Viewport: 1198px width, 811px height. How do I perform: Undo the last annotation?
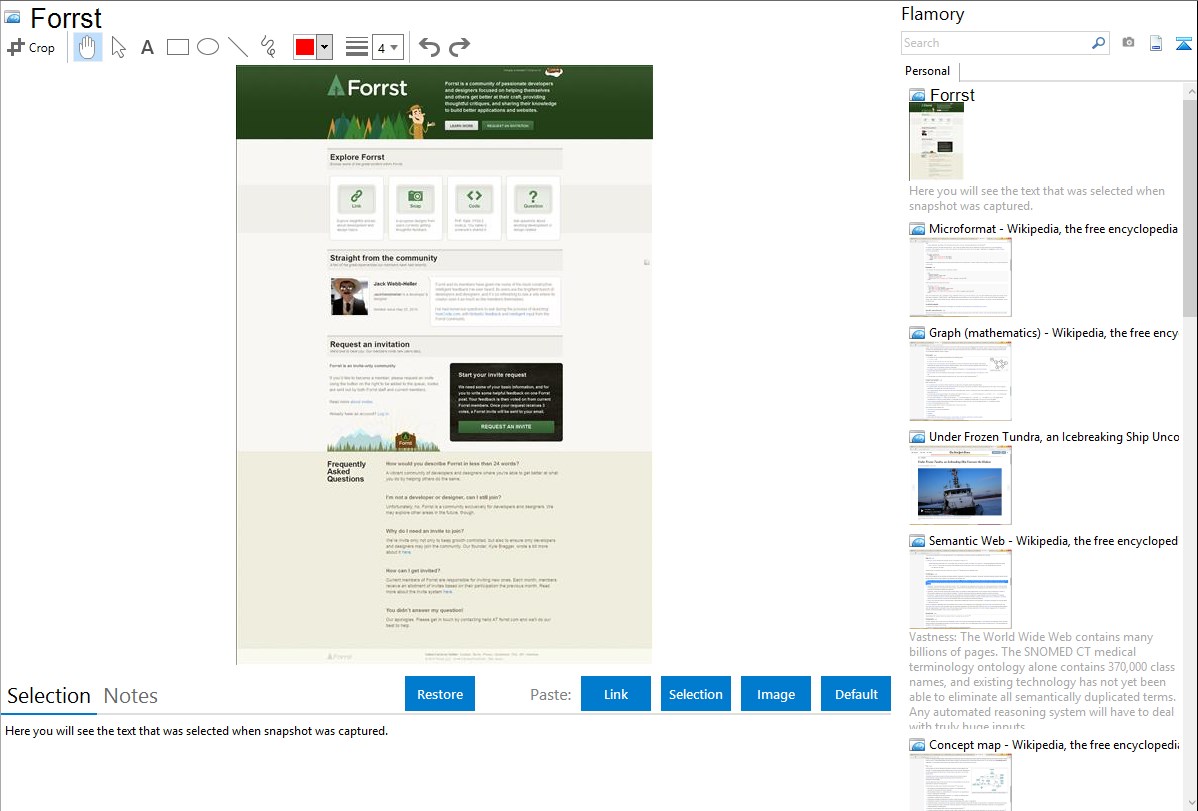(429, 47)
